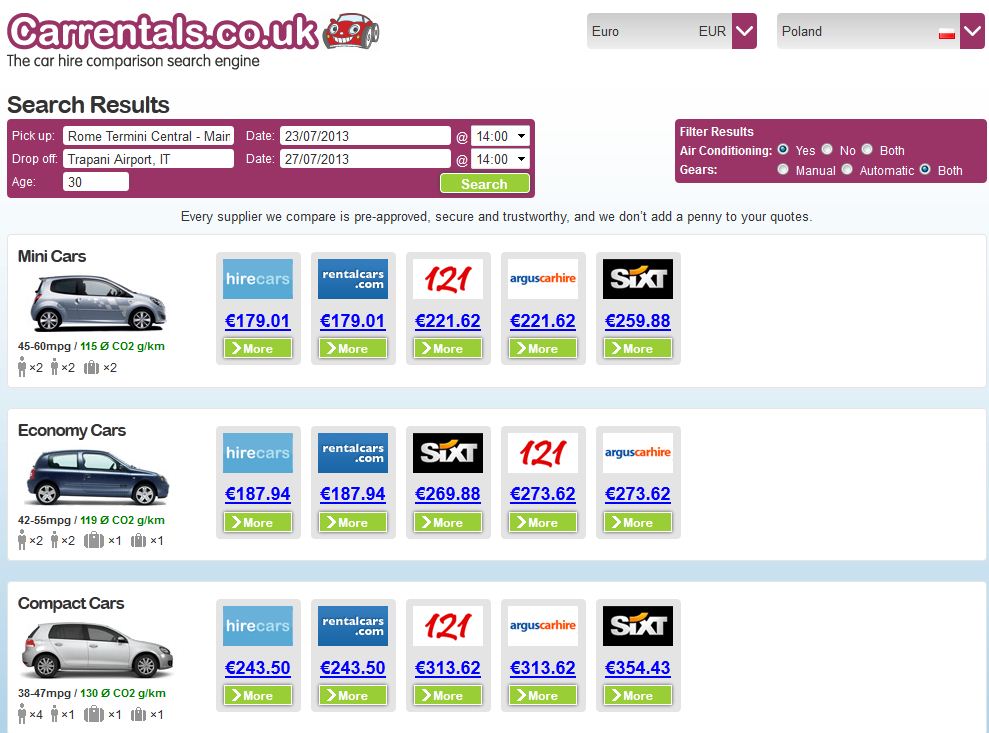Open Compact hirecars price €243.50
This screenshot has width=989, height=733.
click(x=257, y=667)
